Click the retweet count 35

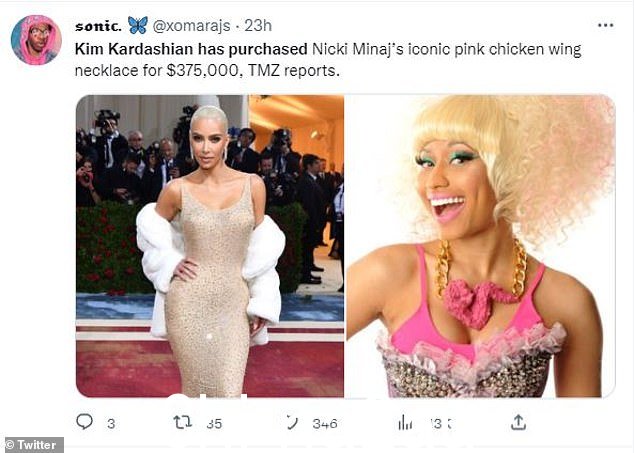(214, 424)
